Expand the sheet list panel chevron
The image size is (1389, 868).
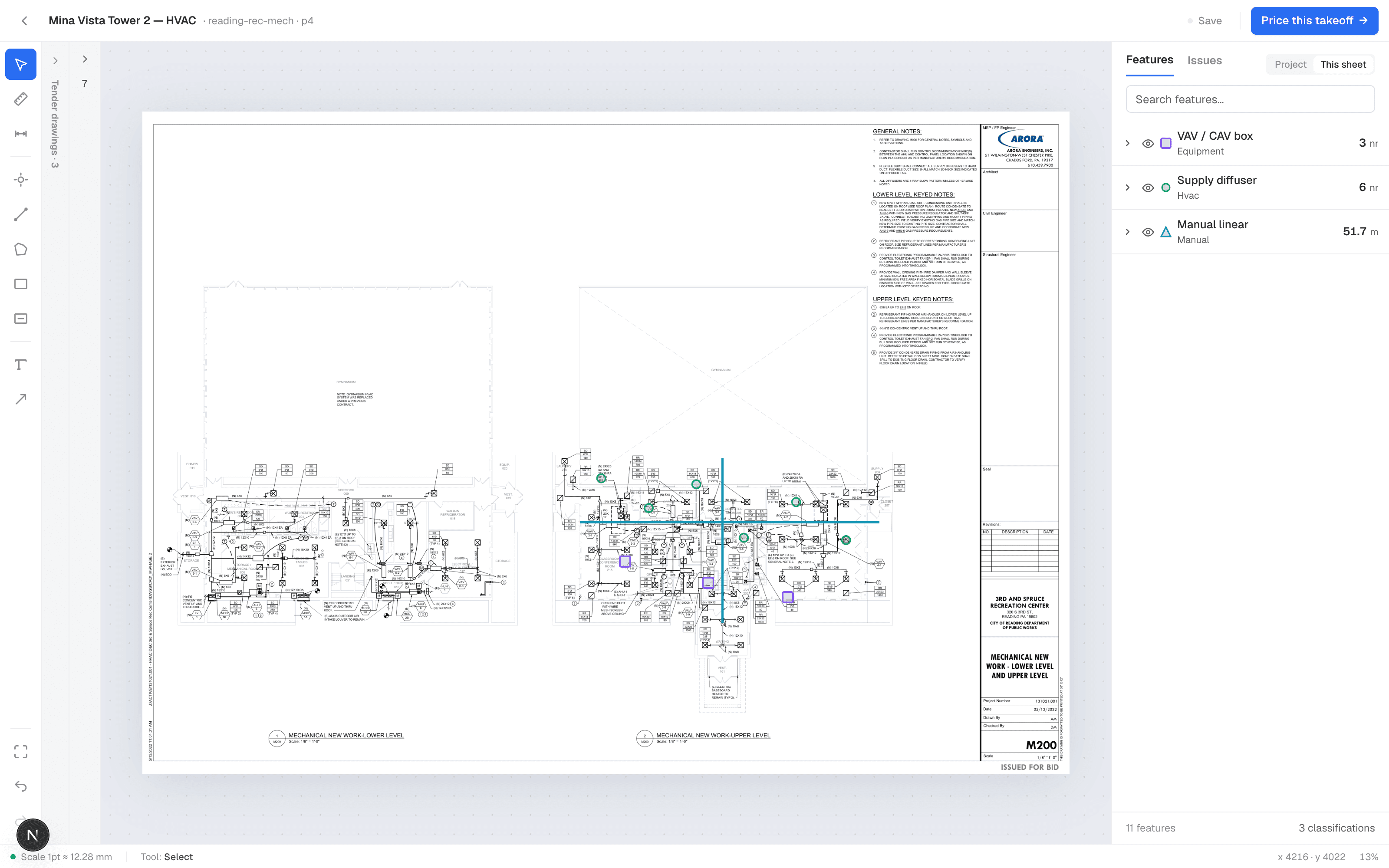pos(84,59)
